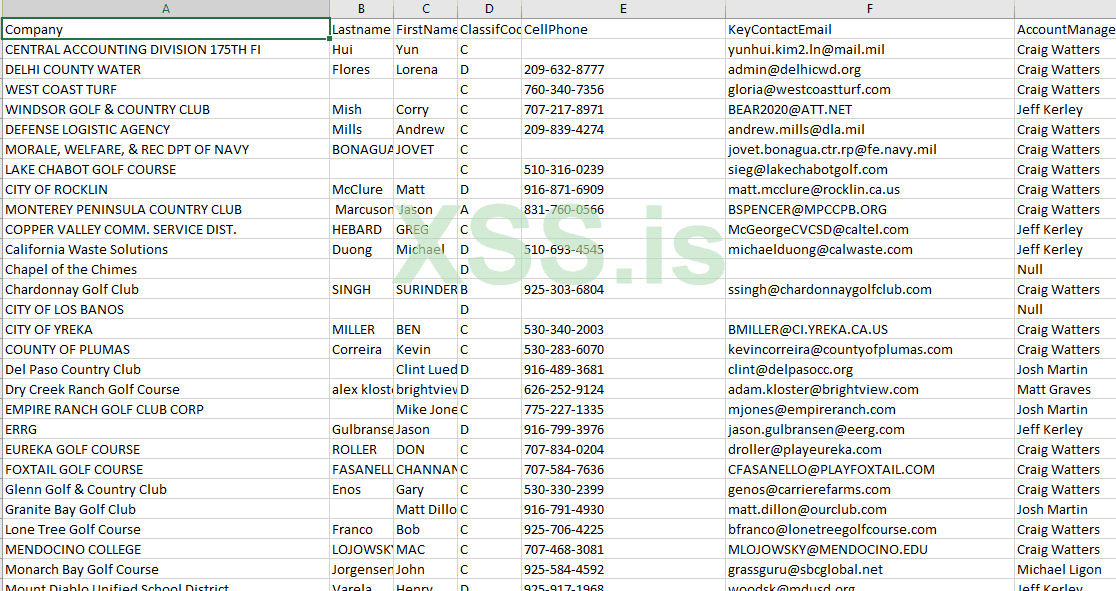Select firstname cell SURINDER
Screen dimensions: 1116x591
426,289
